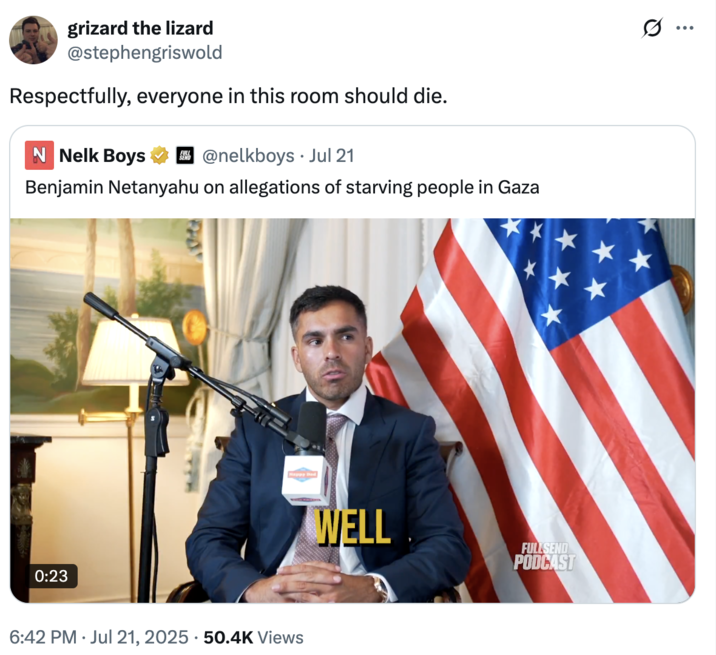Click the 6:42 PM Jul 21, 2025 timestamp

pos(96,637)
